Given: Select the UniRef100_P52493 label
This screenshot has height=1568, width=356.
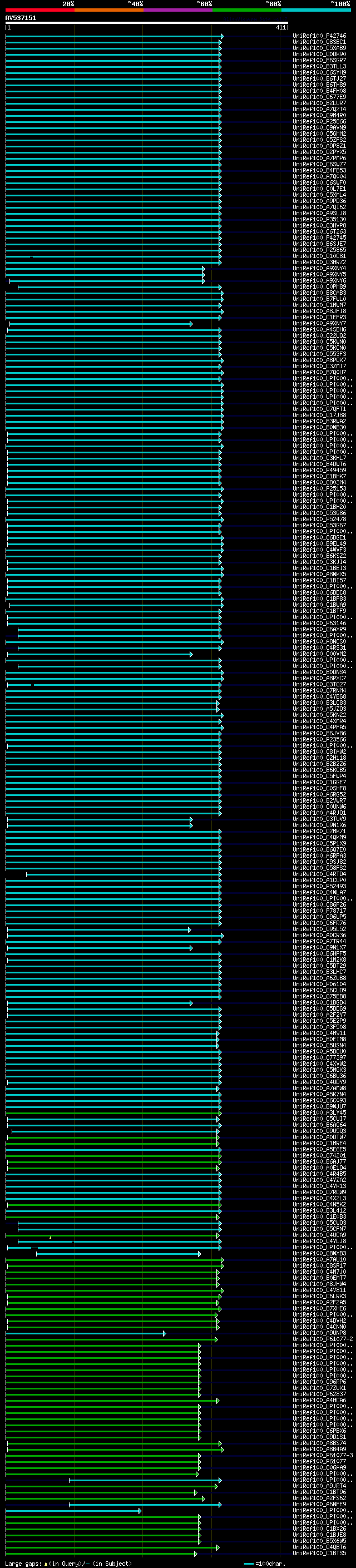Looking at the screenshot, I should [x=319, y=886].
